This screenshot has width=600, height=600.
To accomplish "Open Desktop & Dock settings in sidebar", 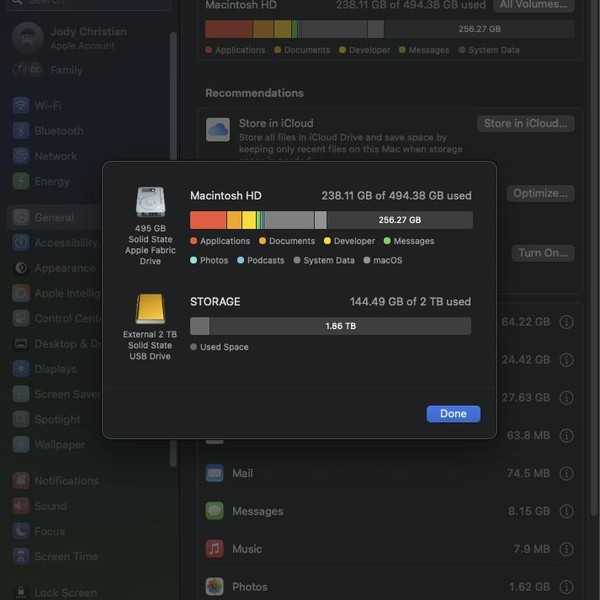I will pos(56,344).
